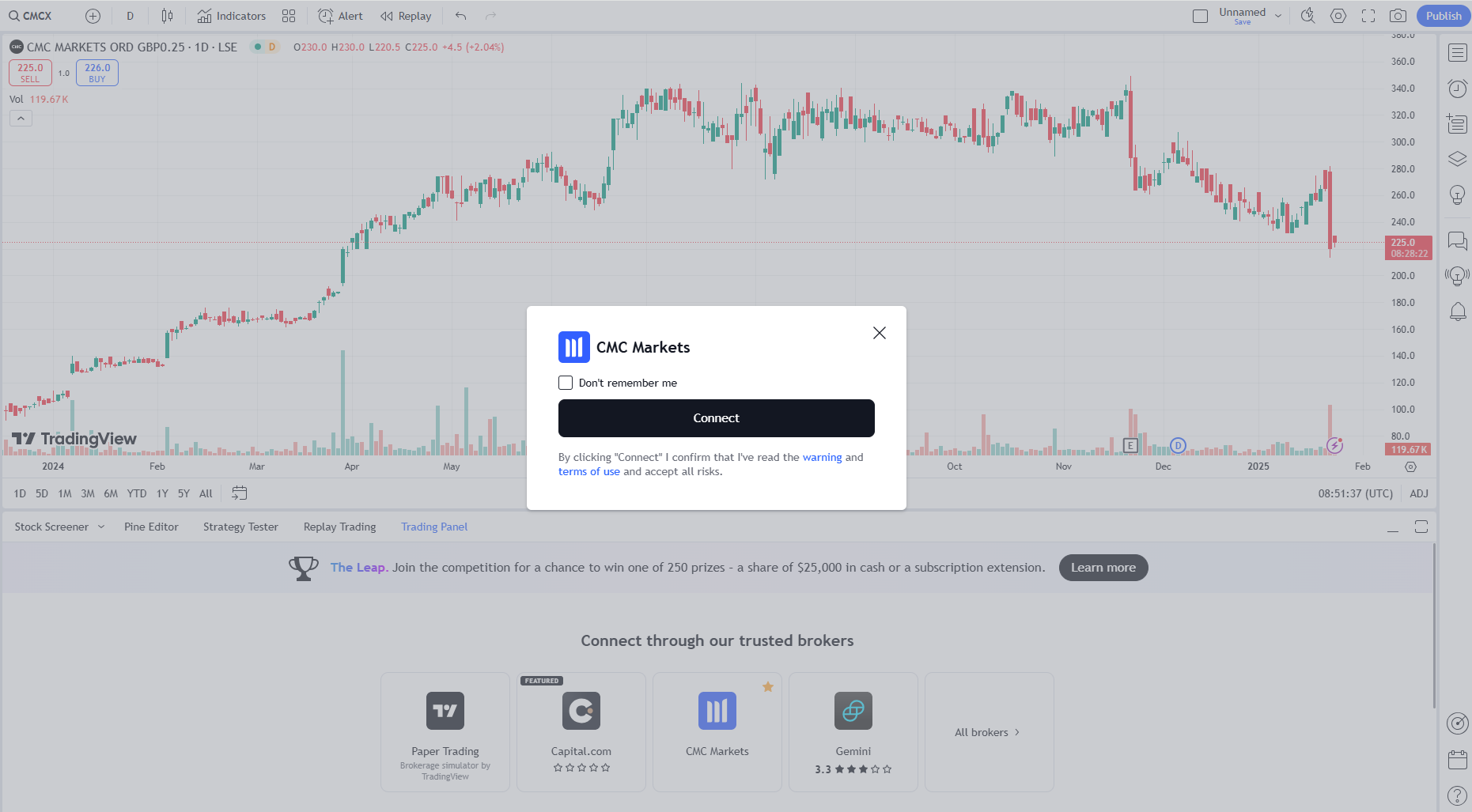This screenshot has width=1472, height=812.
Task: Toggle ADJ adjusted data mode
Action: pos(1419,493)
